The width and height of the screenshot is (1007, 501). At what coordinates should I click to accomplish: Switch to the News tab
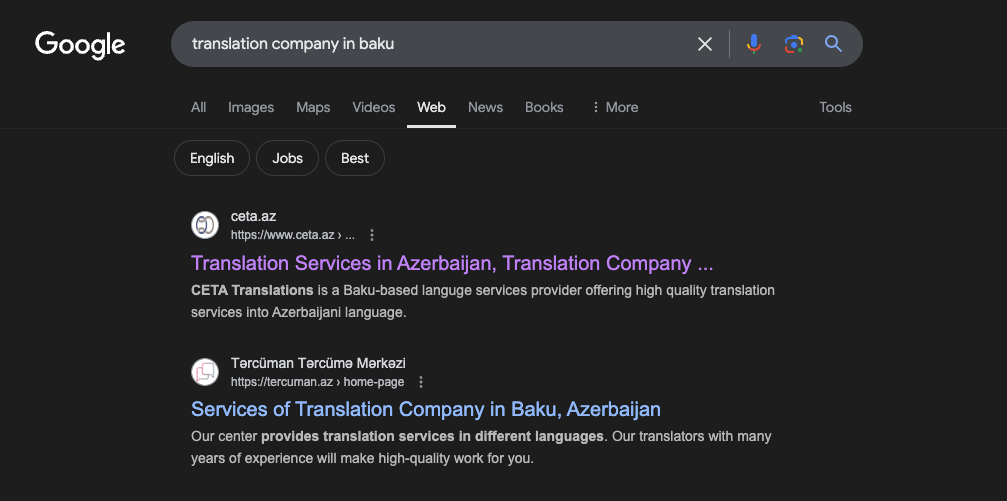coord(486,107)
